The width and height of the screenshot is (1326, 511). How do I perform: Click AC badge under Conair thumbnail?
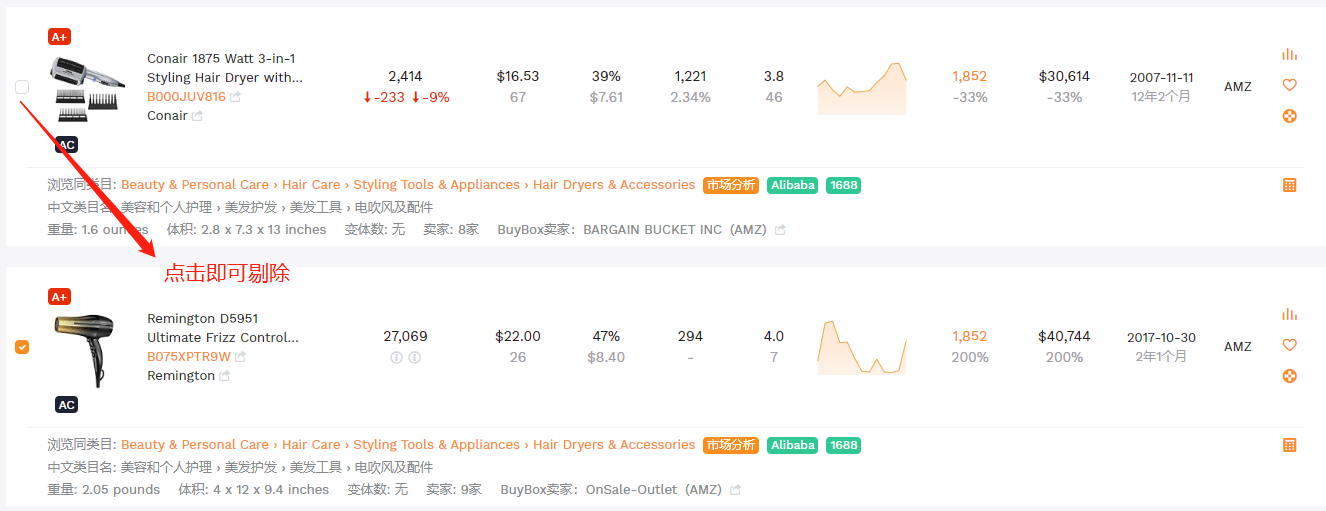pos(66,145)
